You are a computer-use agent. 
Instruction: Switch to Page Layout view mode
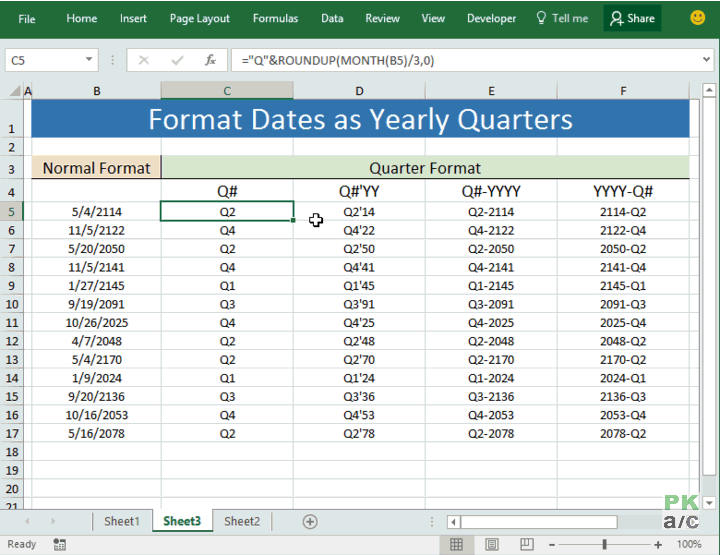[x=492, y=545]
